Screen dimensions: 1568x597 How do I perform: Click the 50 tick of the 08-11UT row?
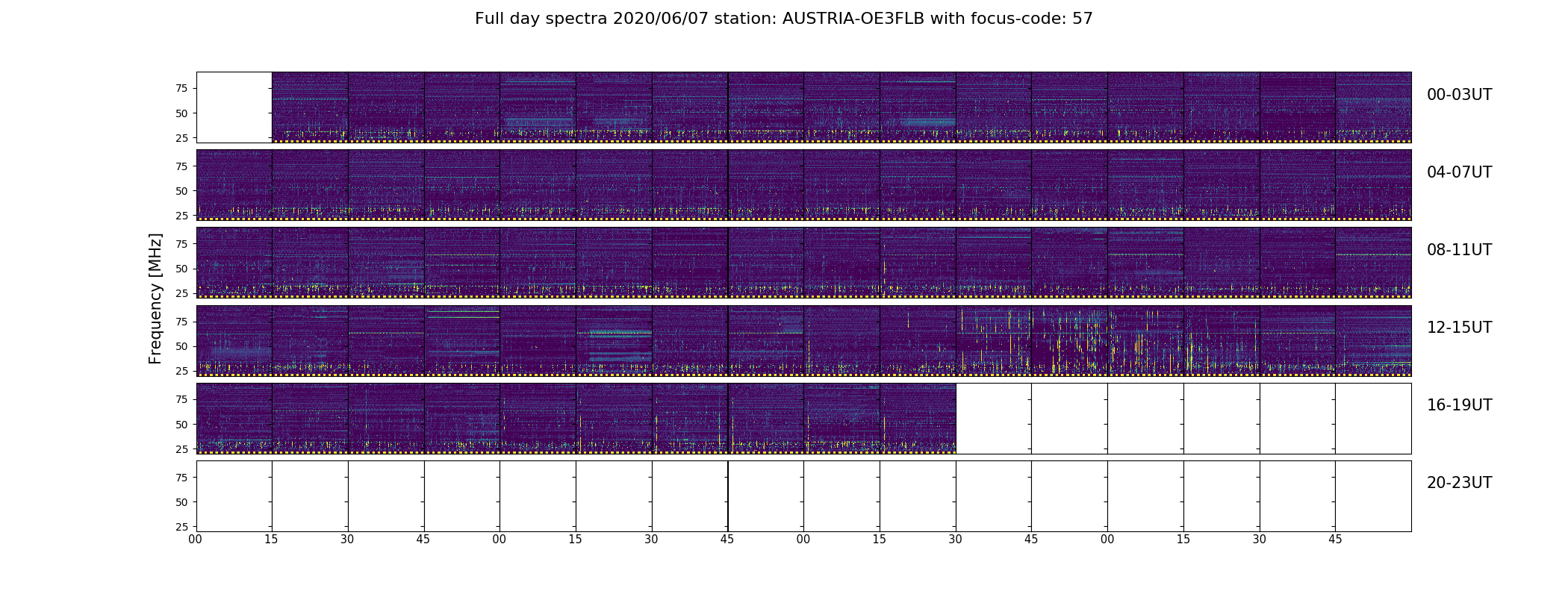tap(181, 269)
